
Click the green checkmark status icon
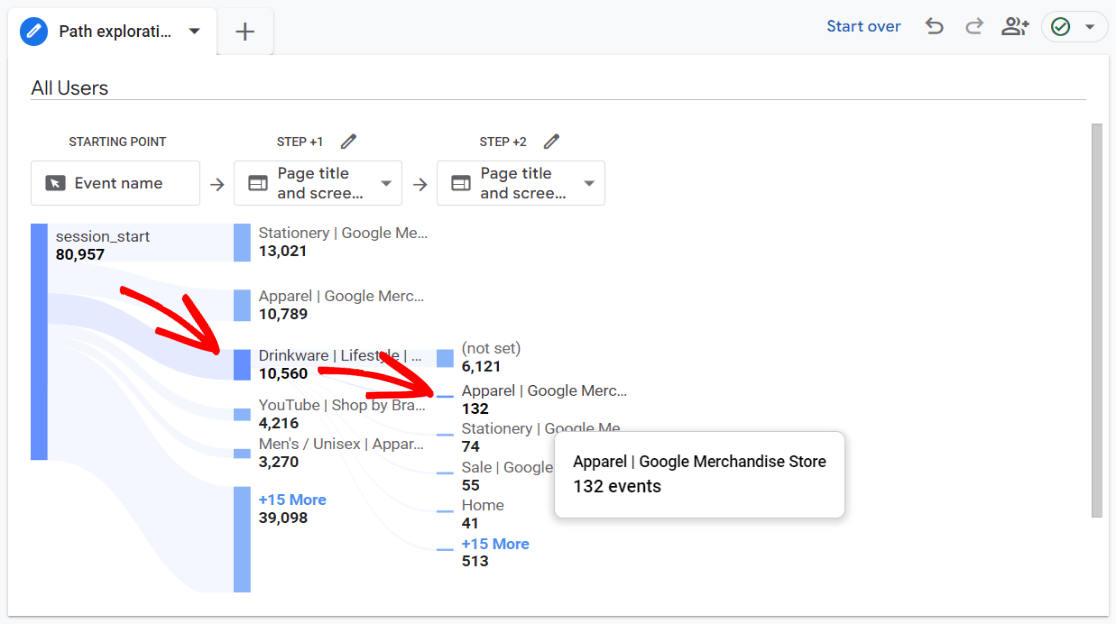click(1061, 27)
